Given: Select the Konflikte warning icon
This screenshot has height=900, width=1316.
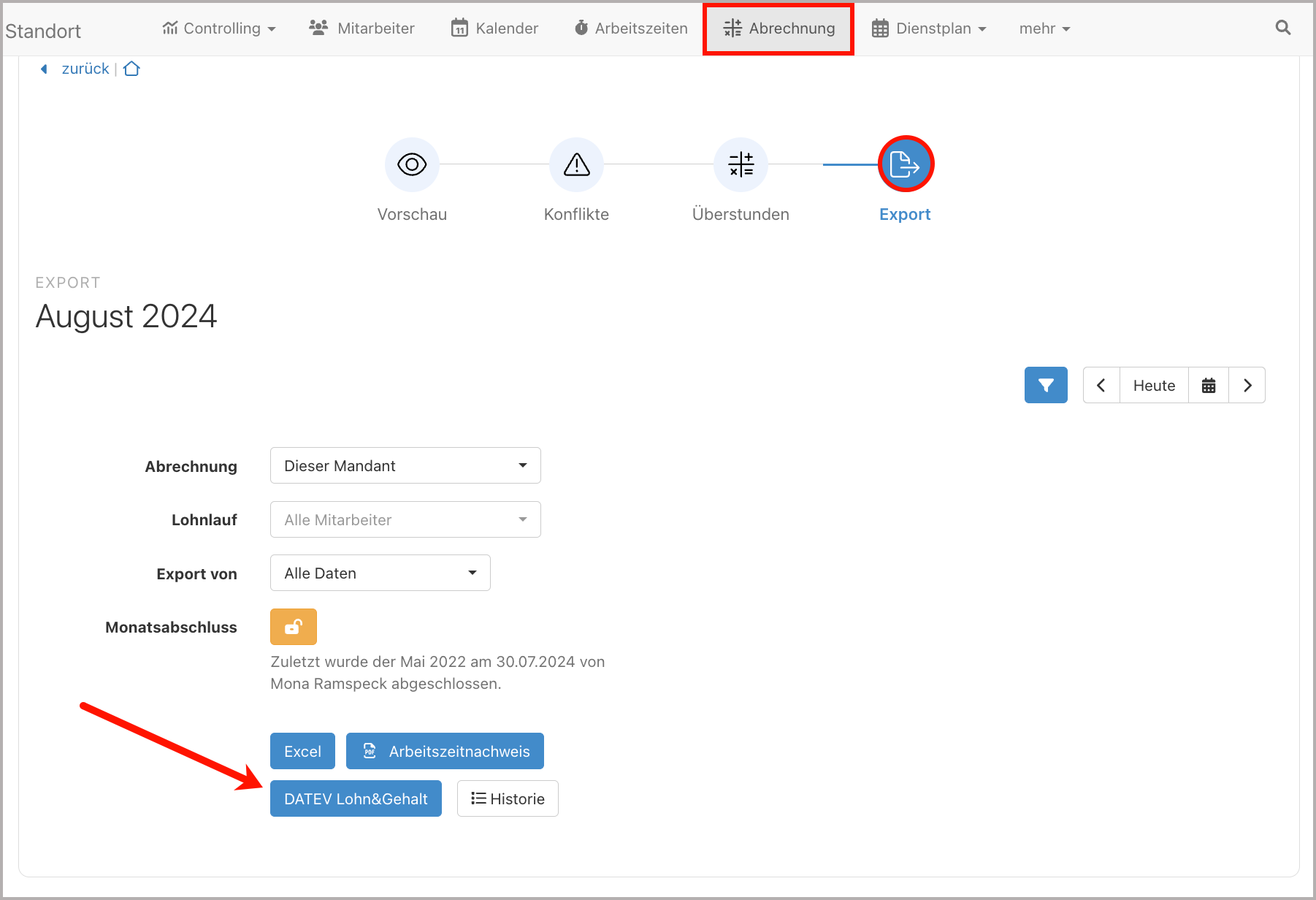Looking at the screenshot, I should click(576, 164).
